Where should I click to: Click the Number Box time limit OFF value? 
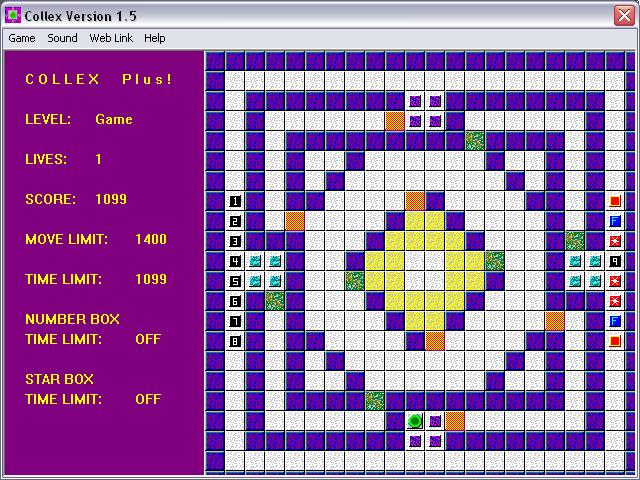148,339
